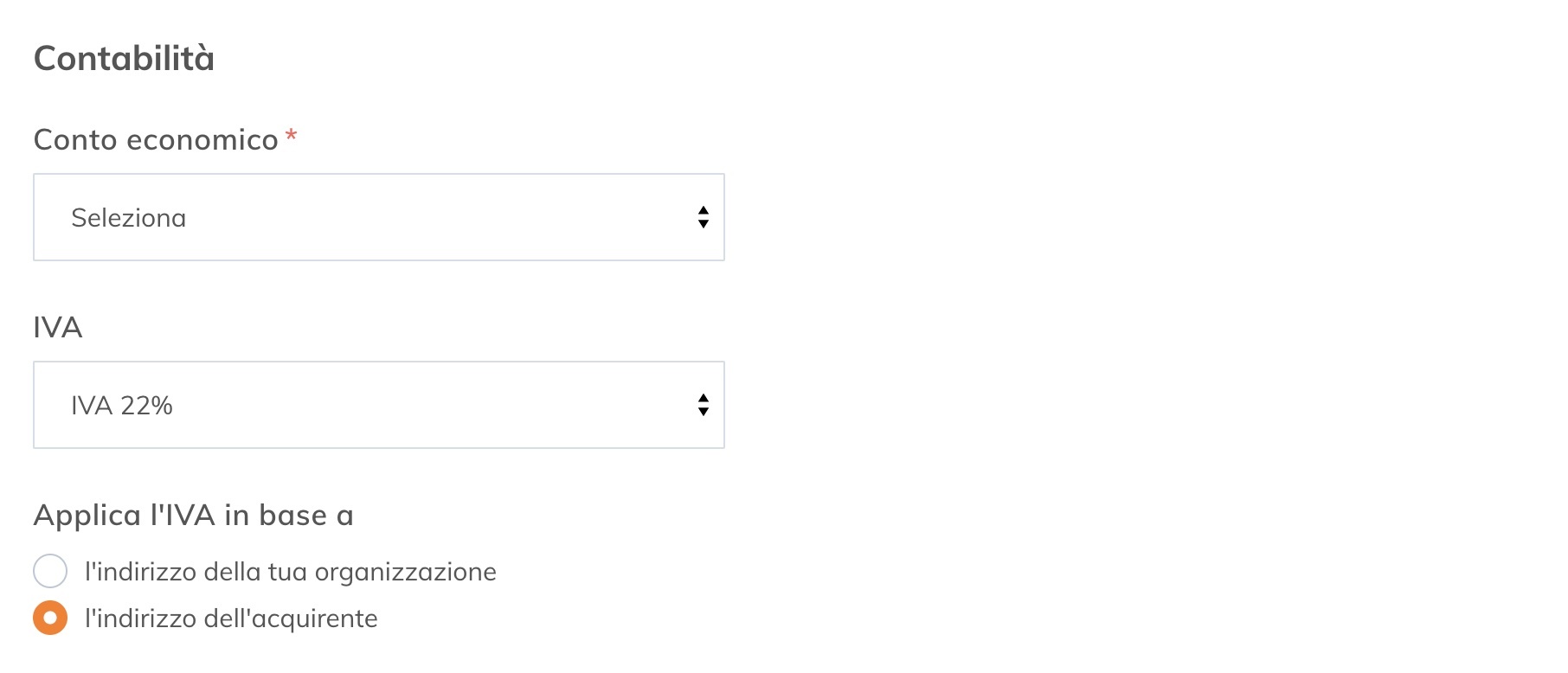Click the Conto economico field label
Viewport: 1568px width, 673px height.
click(x=156, y=139)
